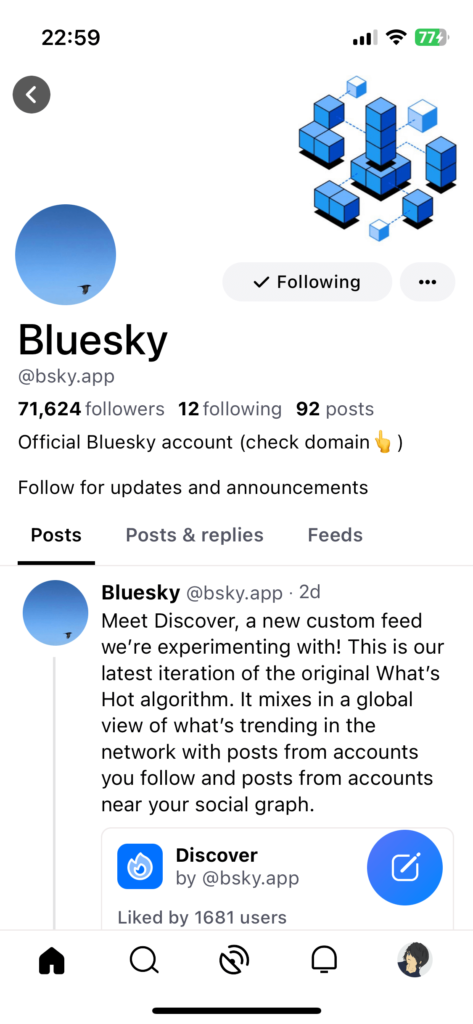
Task: Open the Search magnifier icon
Action: pos(144,960)
